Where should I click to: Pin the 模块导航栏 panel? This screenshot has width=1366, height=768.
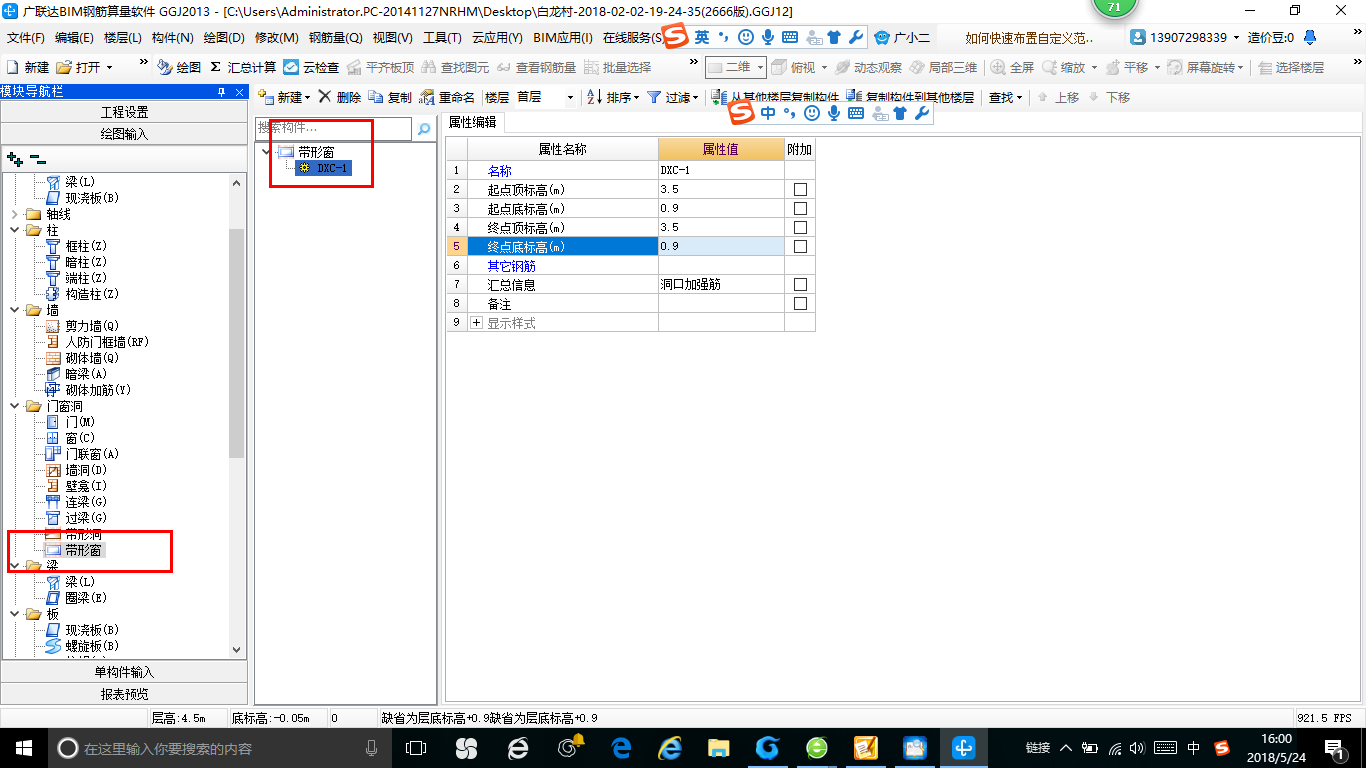click(x=221, y=92)
